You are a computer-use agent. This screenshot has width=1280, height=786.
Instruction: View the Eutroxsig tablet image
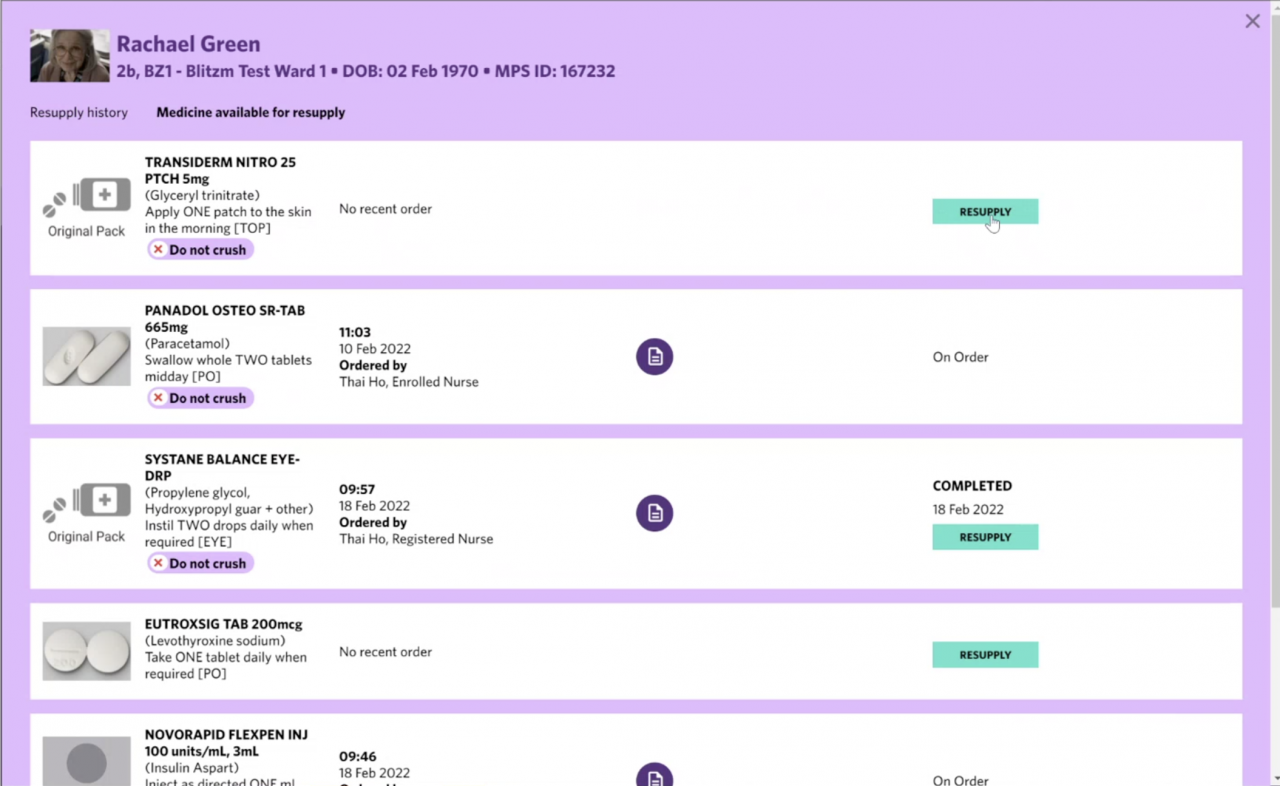pyautogui.click(x=86, y=651)
